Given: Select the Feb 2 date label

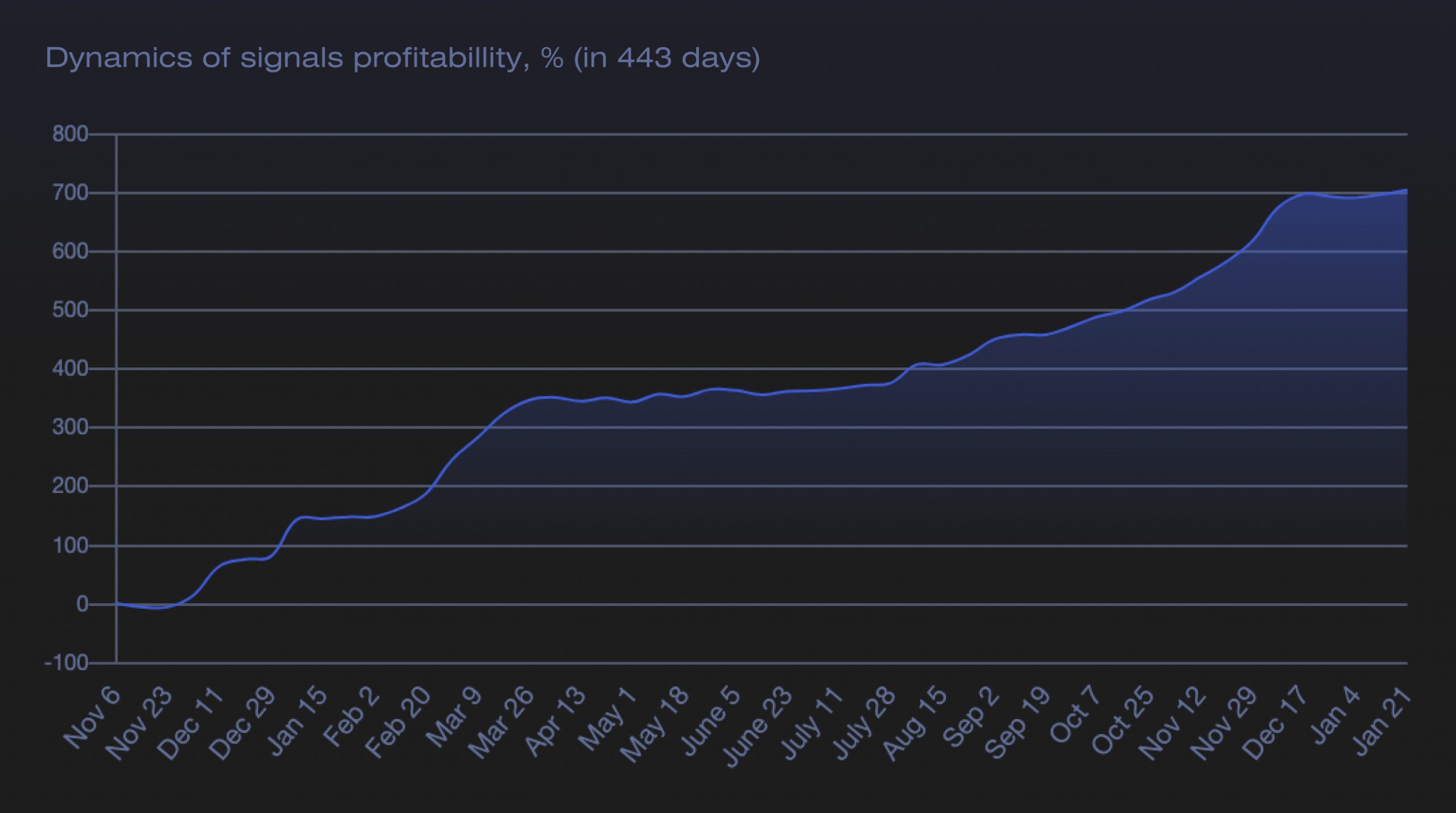Looking at the screenshot, I should [351, 717].
